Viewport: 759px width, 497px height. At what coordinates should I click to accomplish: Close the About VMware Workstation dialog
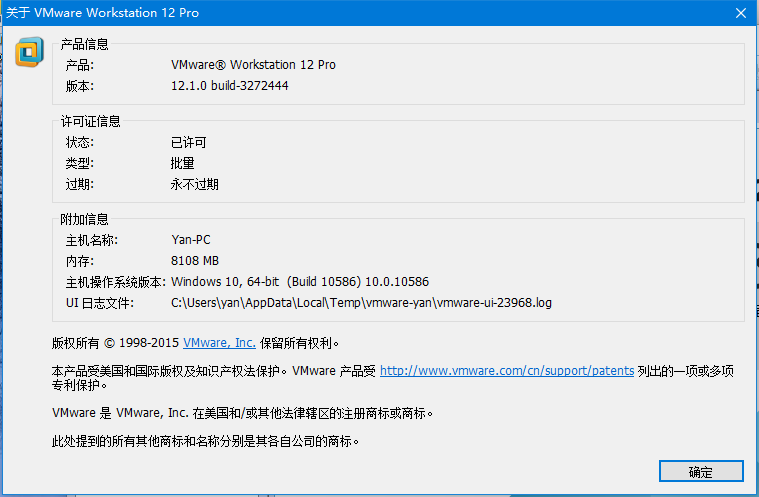click(741, 13)
